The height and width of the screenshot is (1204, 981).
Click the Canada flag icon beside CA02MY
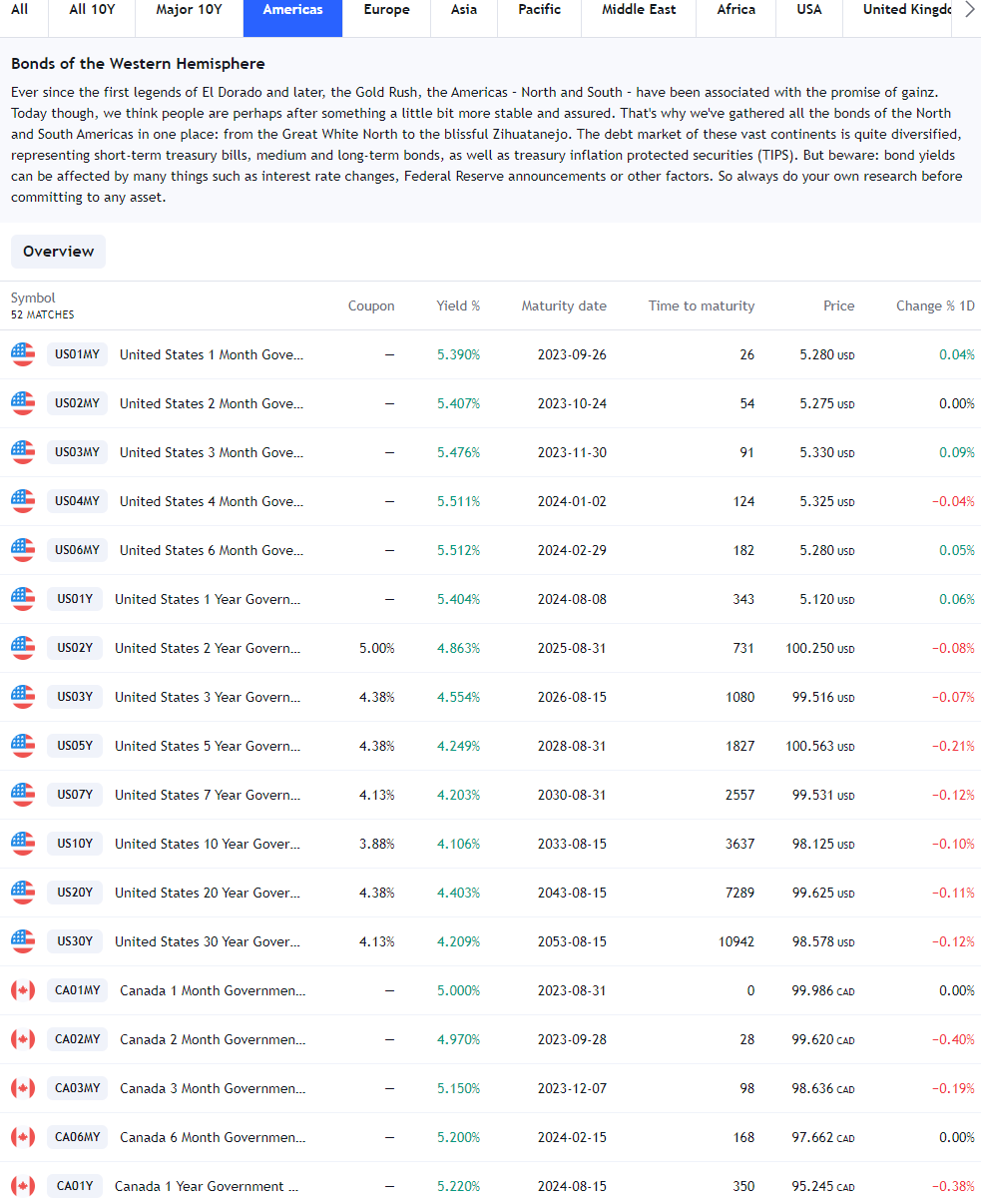pyautogui.click(x=23, y=1039)
